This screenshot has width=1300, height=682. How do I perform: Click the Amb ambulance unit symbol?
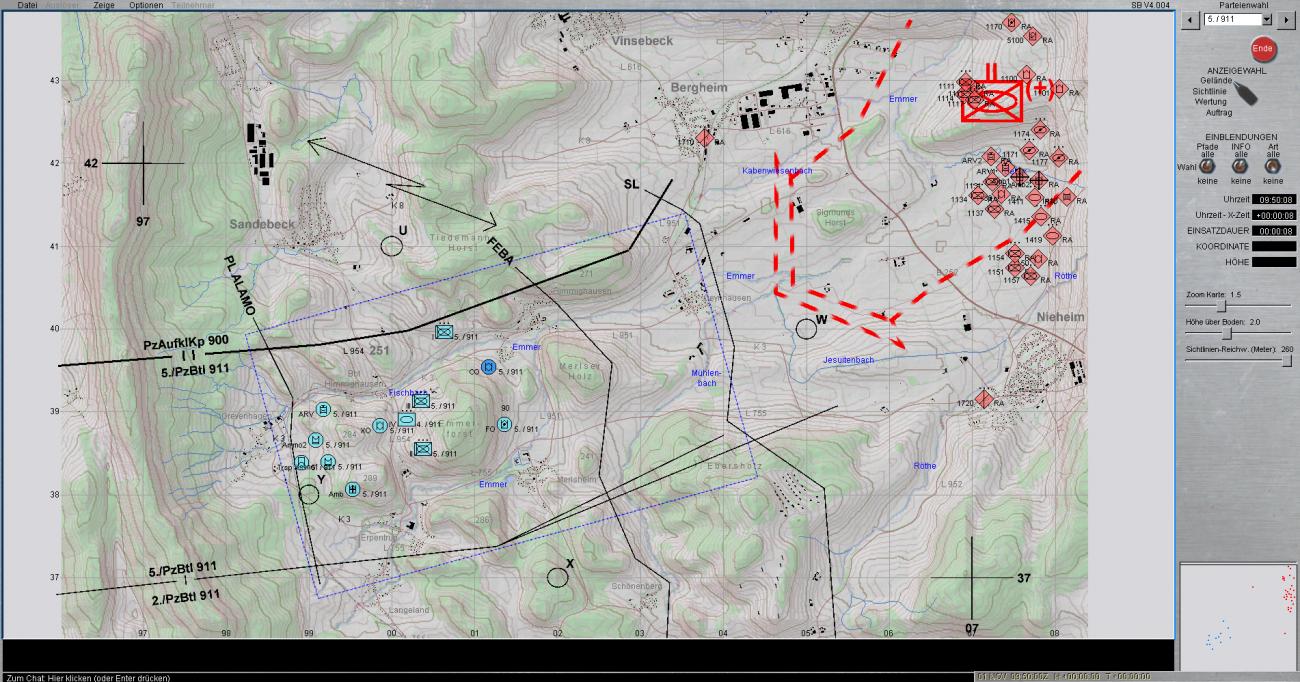pos(352,489)
